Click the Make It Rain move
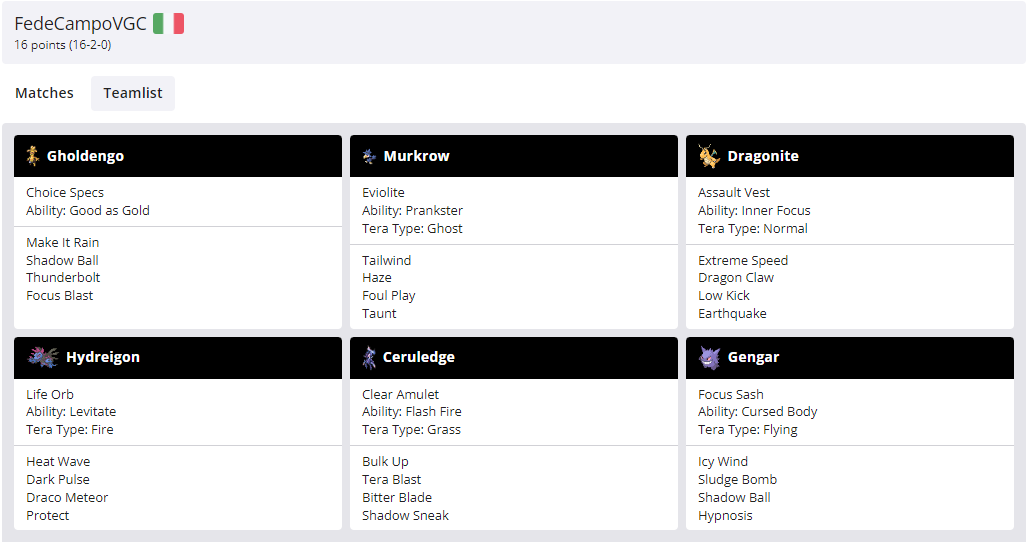The image size is (1027, 542). pyautogui.click(x=63, y=242)
